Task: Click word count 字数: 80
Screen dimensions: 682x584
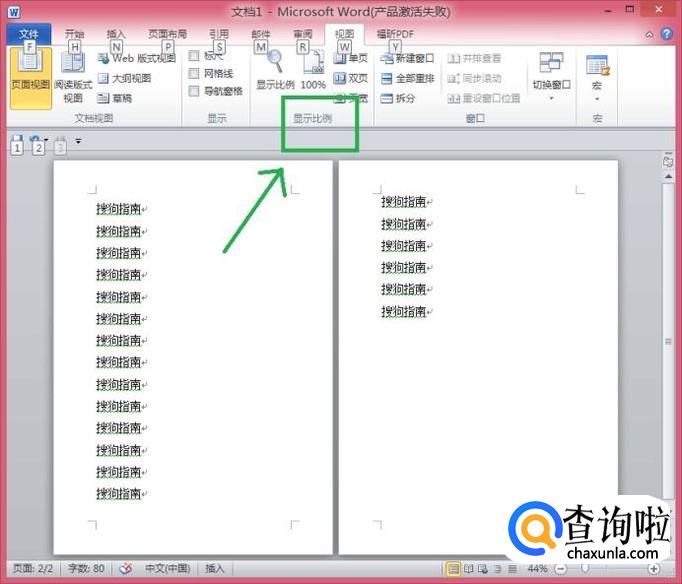Action: tap(86, 568)
